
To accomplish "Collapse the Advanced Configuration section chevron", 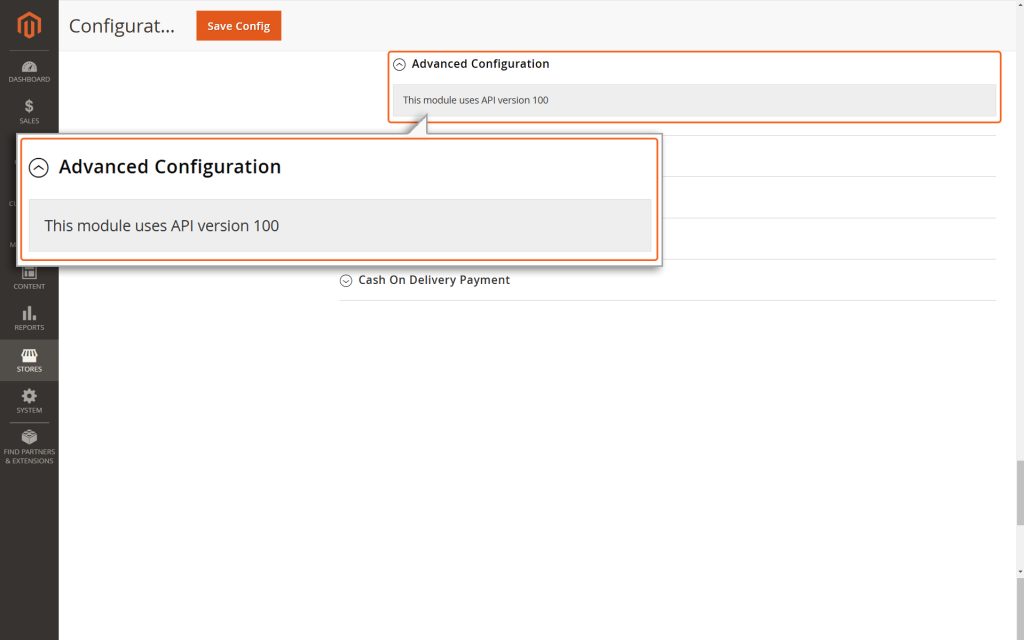I will [x=398, y=63].
